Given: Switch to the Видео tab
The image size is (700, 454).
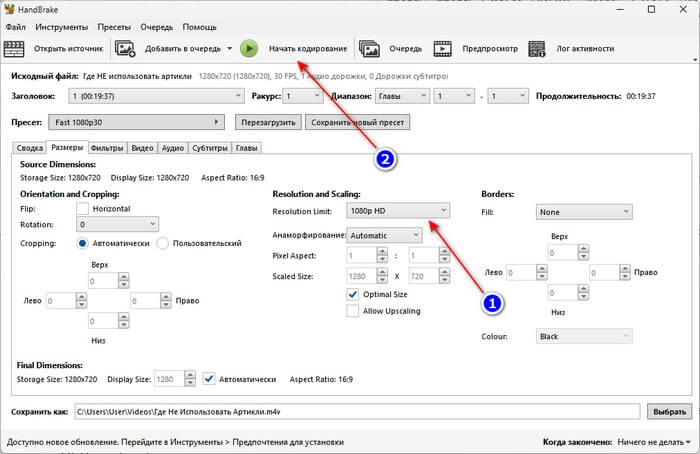Looking at the screenshot, I should click(x=142, y=148).
